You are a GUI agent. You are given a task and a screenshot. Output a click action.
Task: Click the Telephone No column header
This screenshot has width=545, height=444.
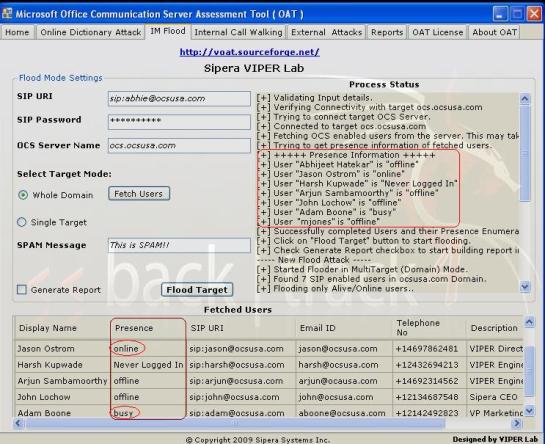tap(429, 328)
